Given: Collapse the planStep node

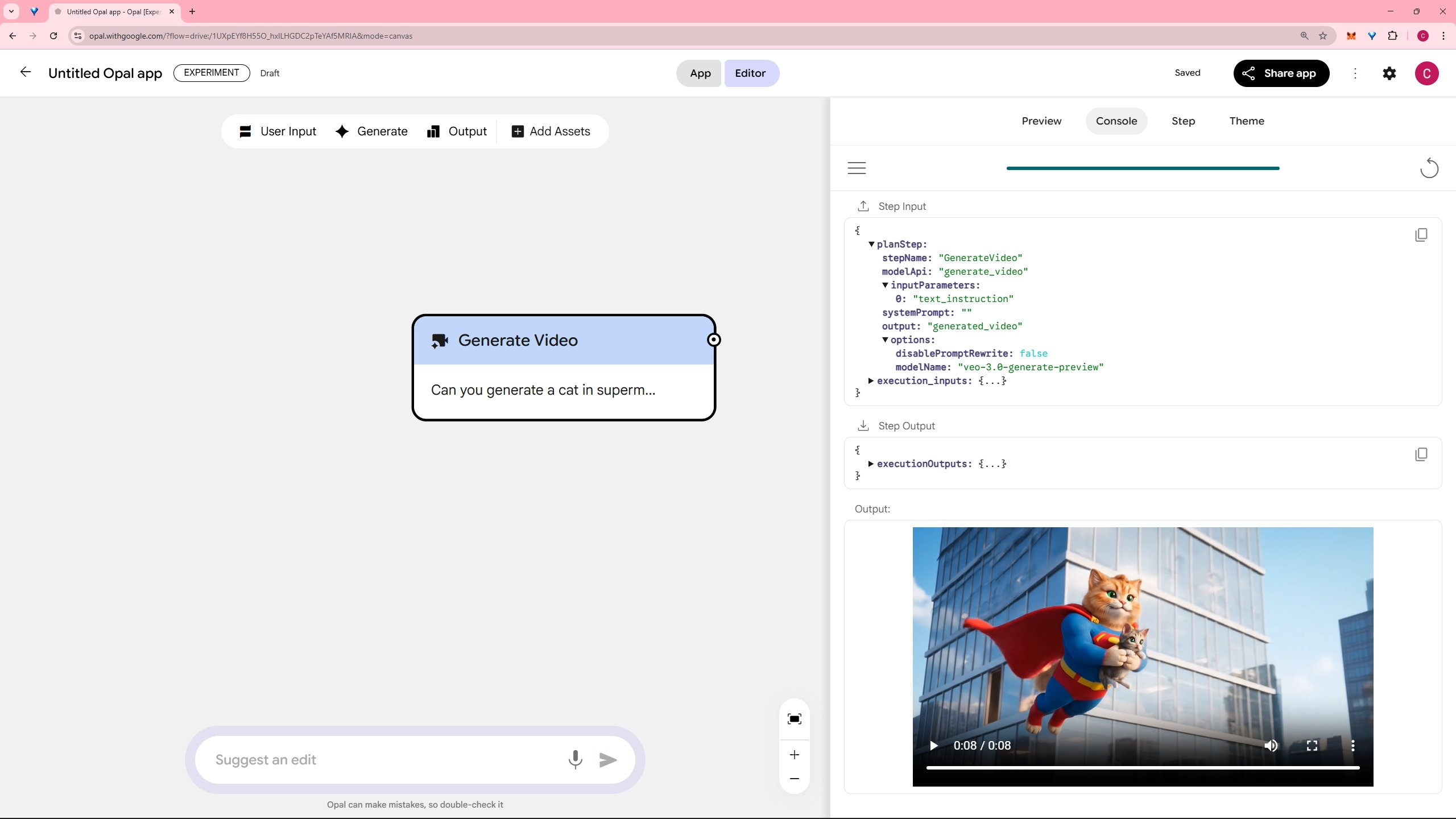Looking at the screenshot, I should point(871,245).
